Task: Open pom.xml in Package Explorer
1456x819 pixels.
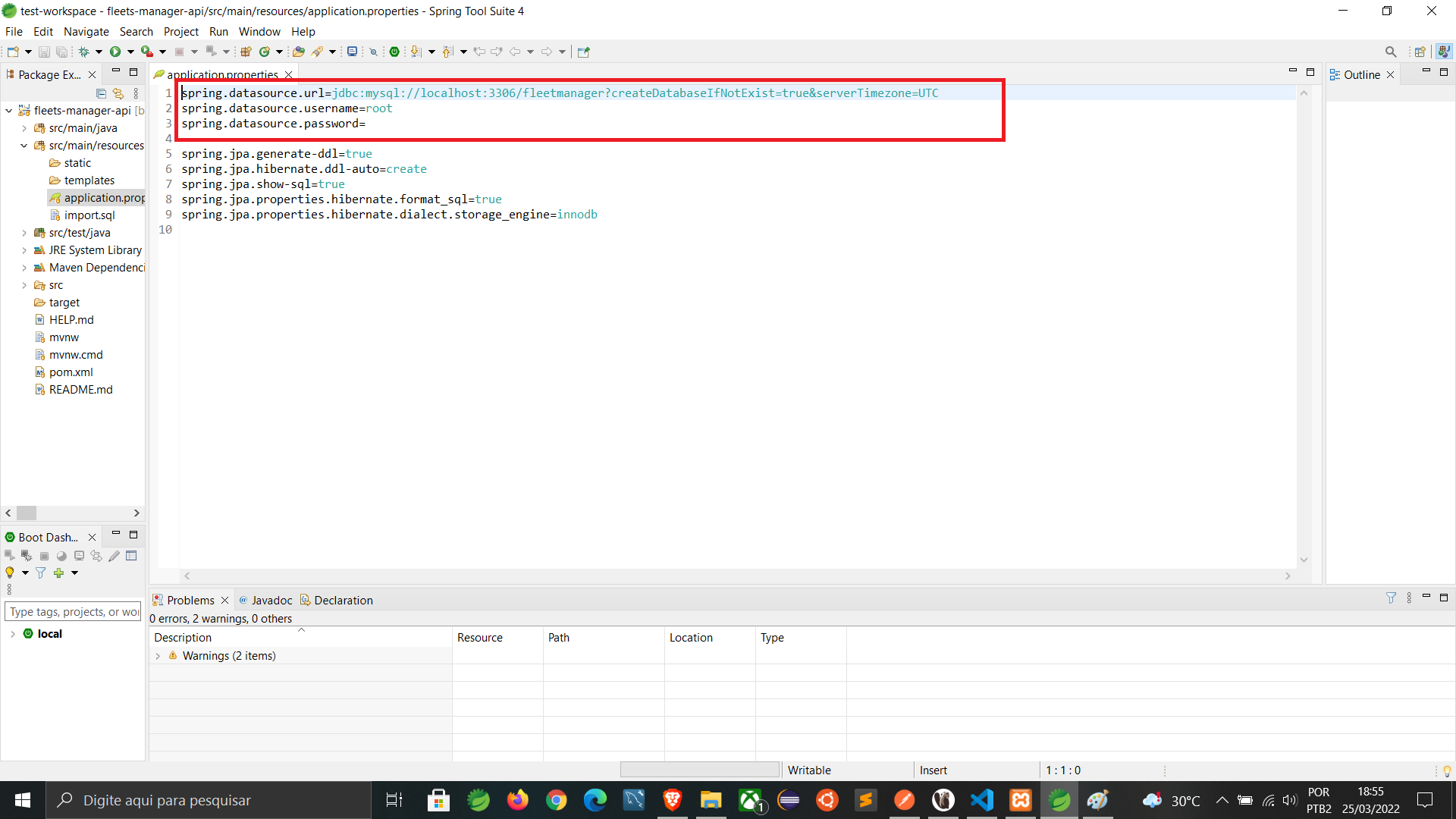Action: (71, 372)
